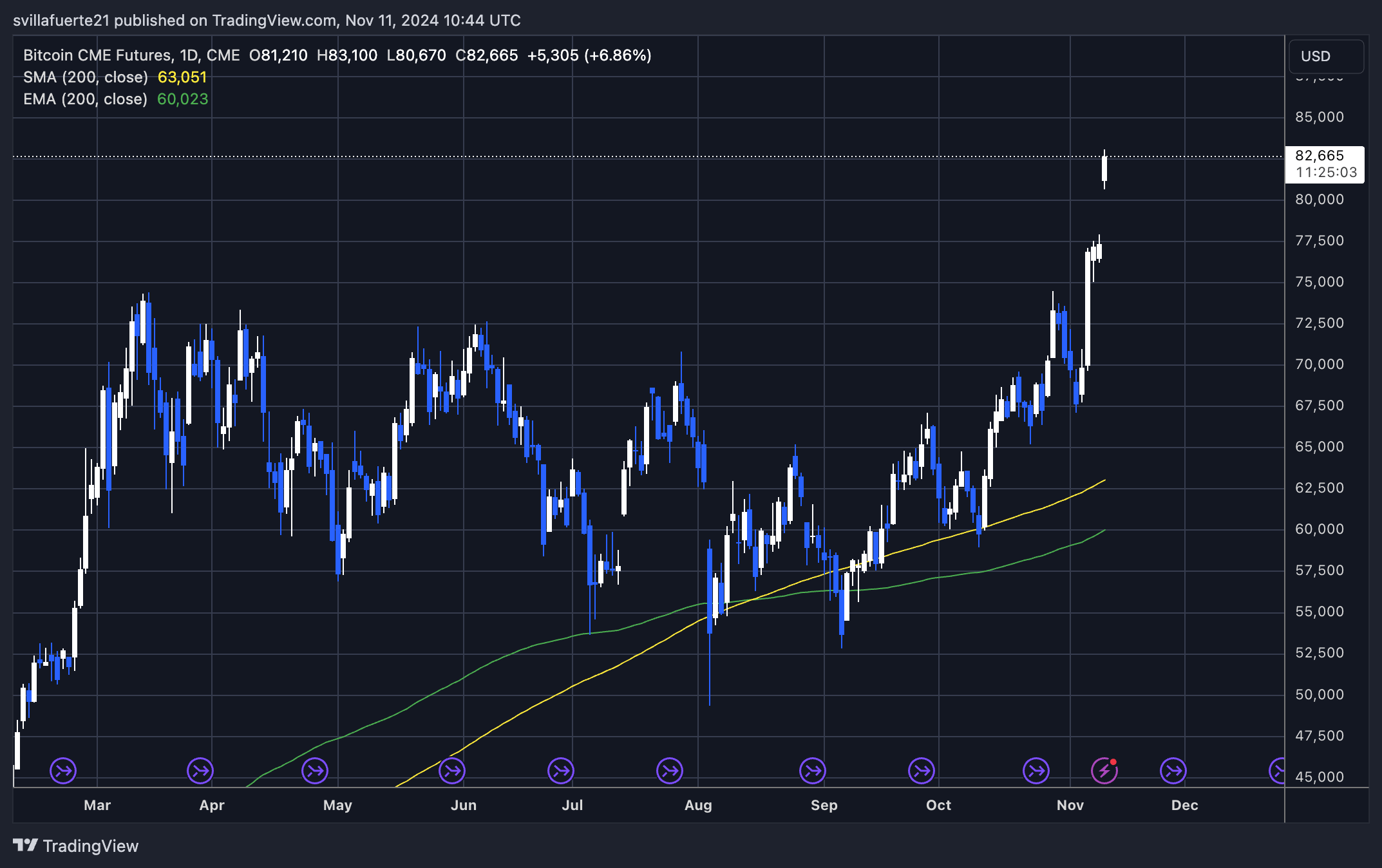Click the event marker icon before Nov
This screenshot has height=868, width=1382.
[1036, 770]
